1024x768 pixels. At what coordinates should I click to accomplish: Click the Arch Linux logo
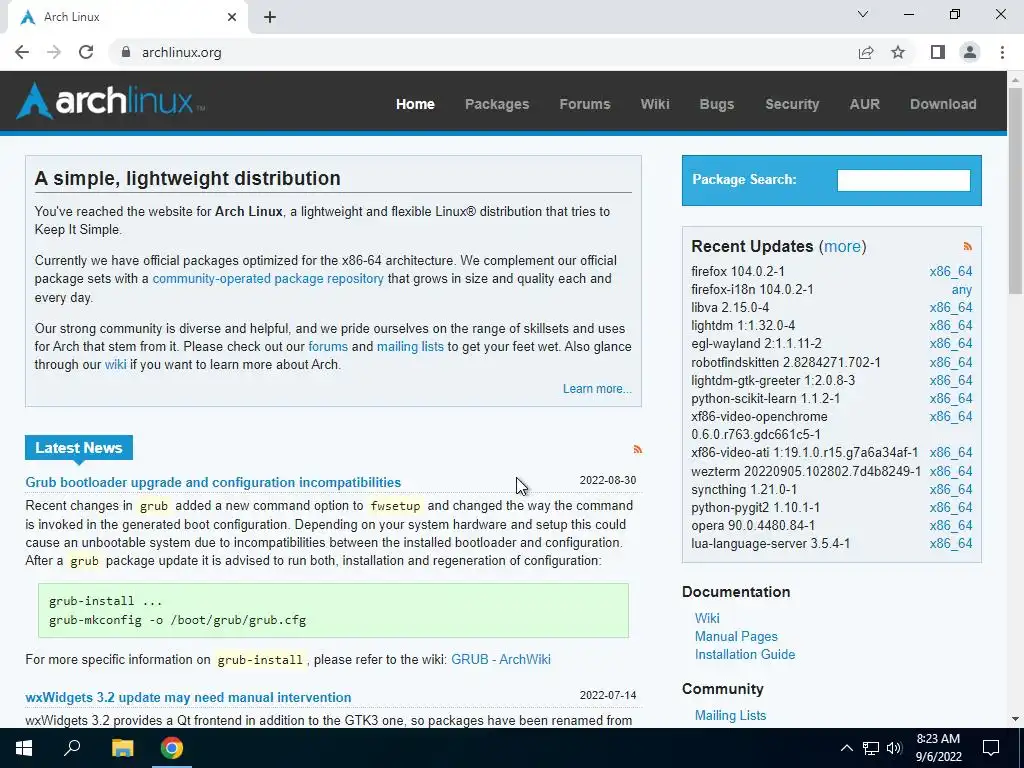pyautogui.click(x=110, y=101)
